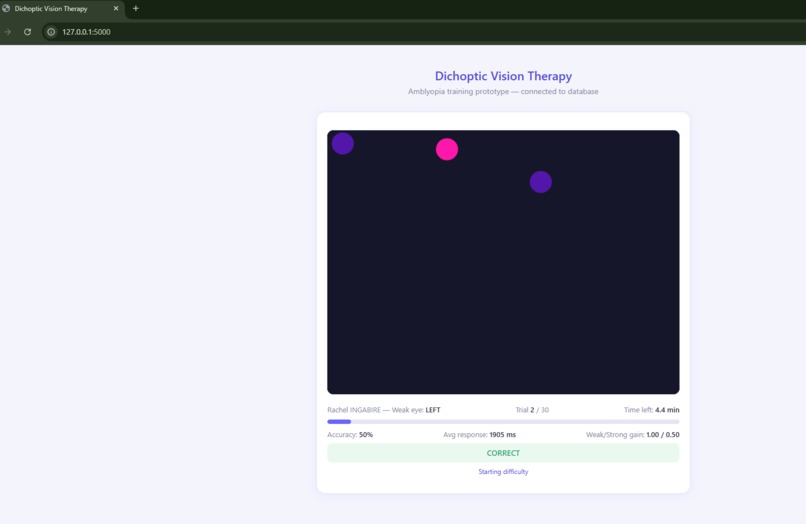Click the Weak/Strong gain 1.00 / 0.50 value

tap(633, 435)
